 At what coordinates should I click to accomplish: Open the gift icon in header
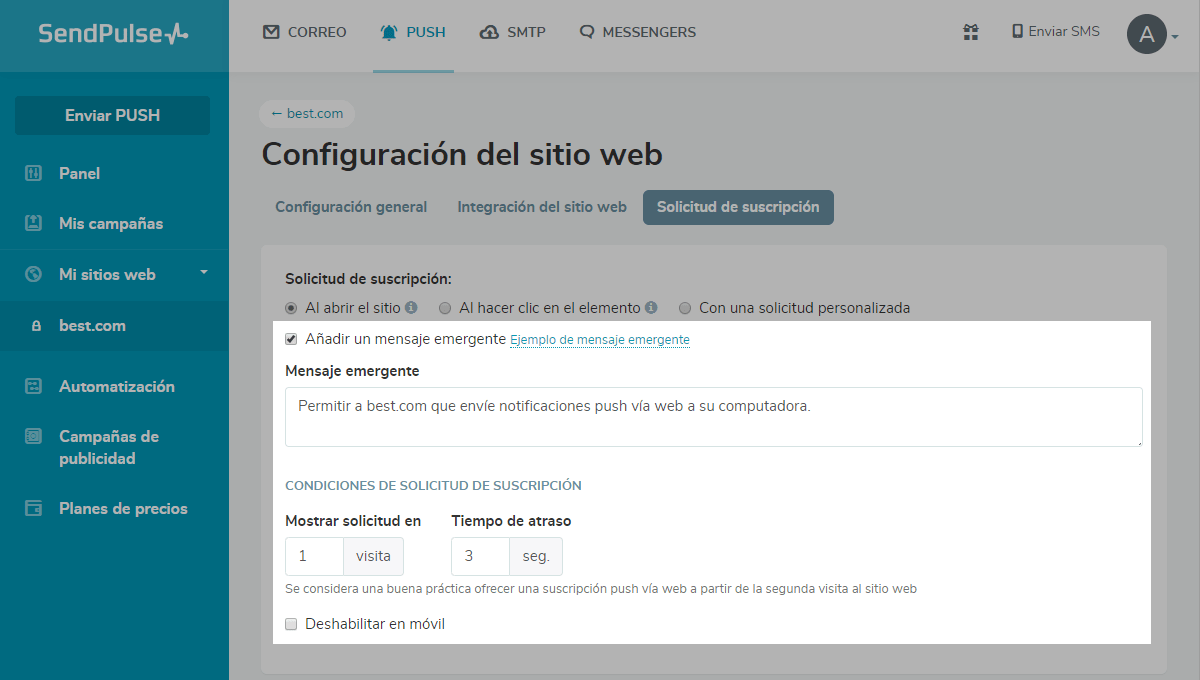(971, 32)
